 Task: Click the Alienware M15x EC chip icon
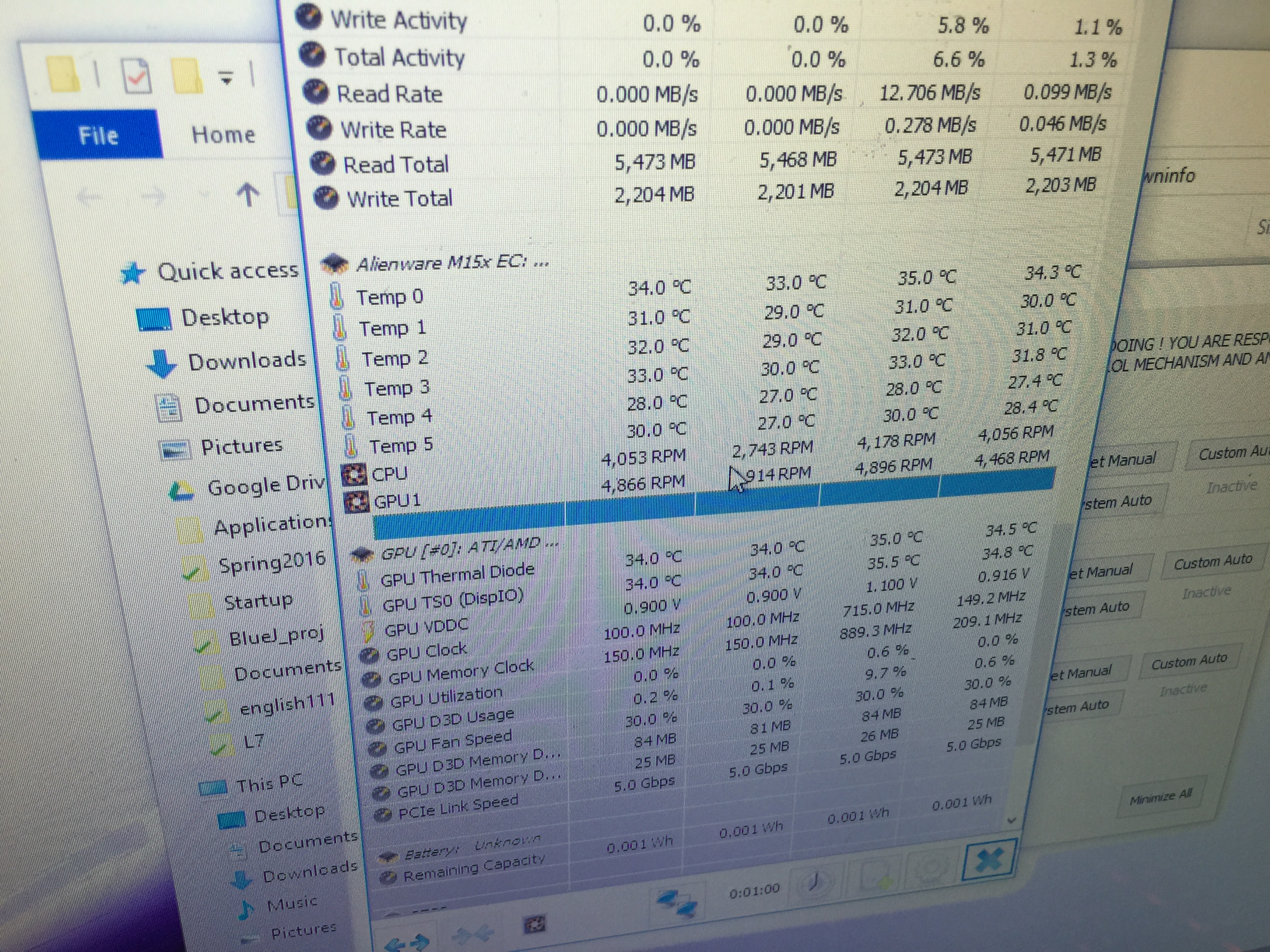335,264
